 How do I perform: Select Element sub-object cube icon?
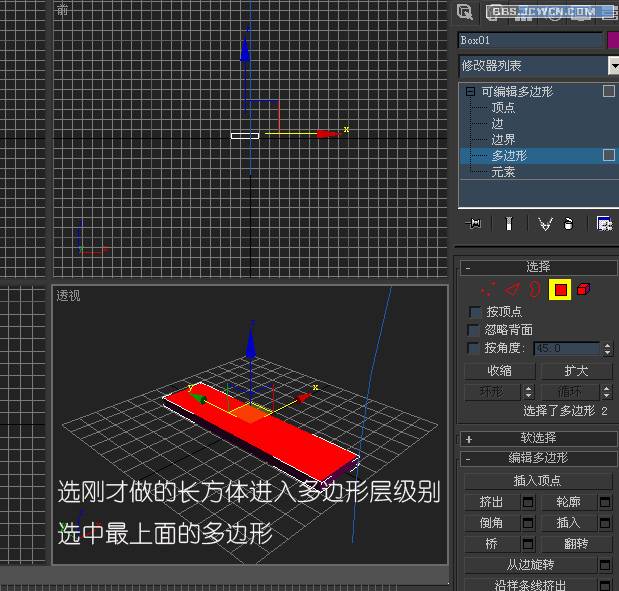(583, 290)
